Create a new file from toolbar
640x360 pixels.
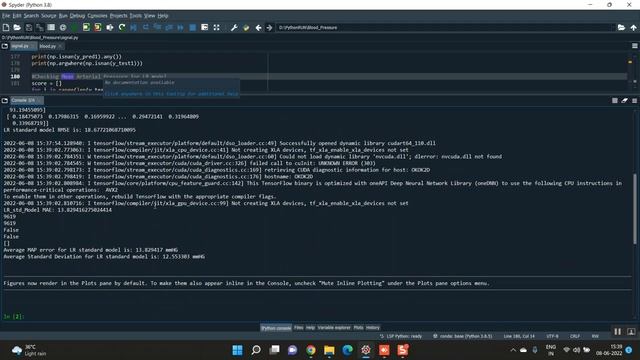tap(6, 27)
